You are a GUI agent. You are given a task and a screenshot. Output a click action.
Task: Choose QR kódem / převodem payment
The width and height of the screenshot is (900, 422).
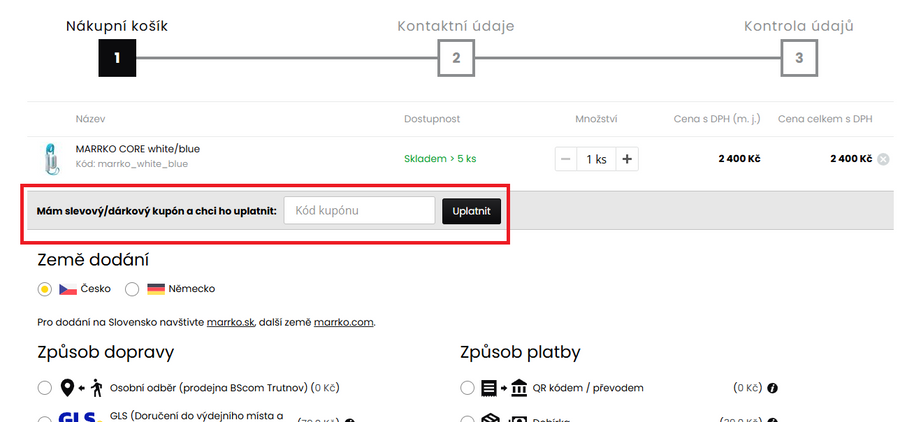[468, 388]
